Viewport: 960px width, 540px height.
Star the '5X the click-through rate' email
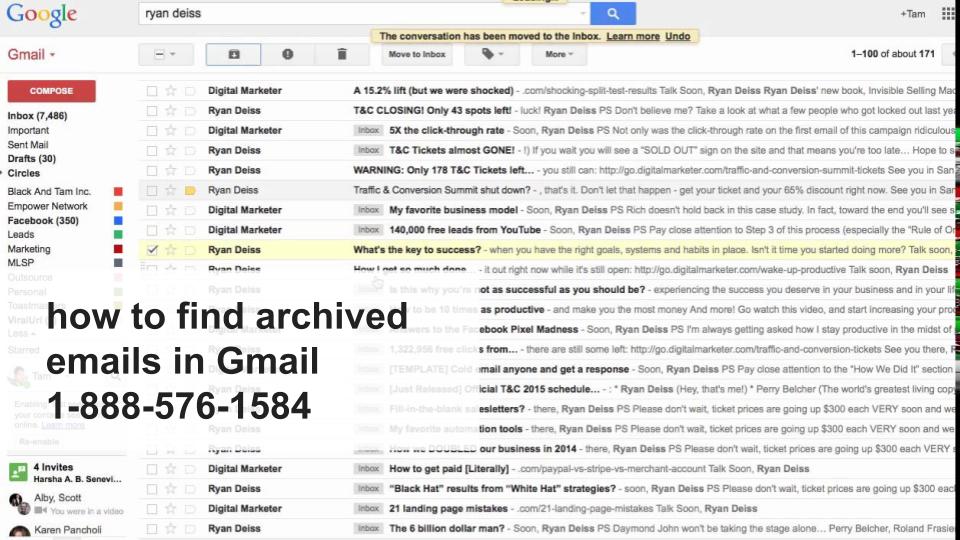171,130
